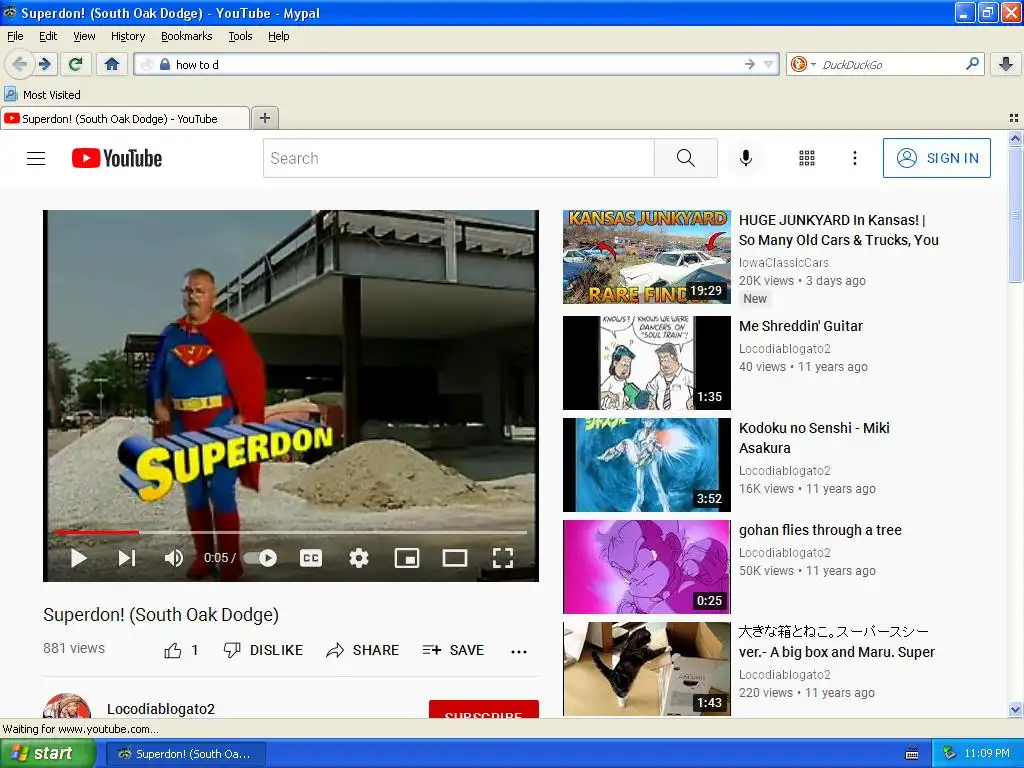
Task: Click the Superdon taskbar window button
Action: (x=185, y=754)
